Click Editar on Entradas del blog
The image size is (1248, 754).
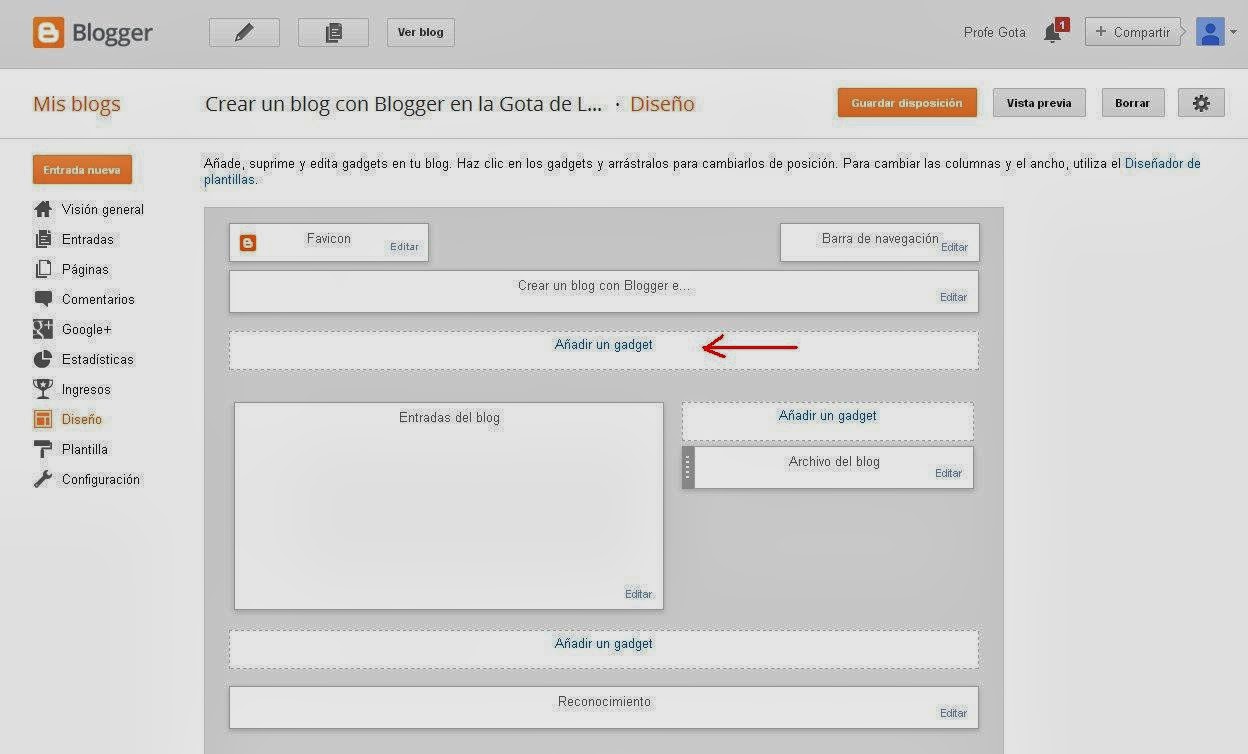click(x=638, y=594)
